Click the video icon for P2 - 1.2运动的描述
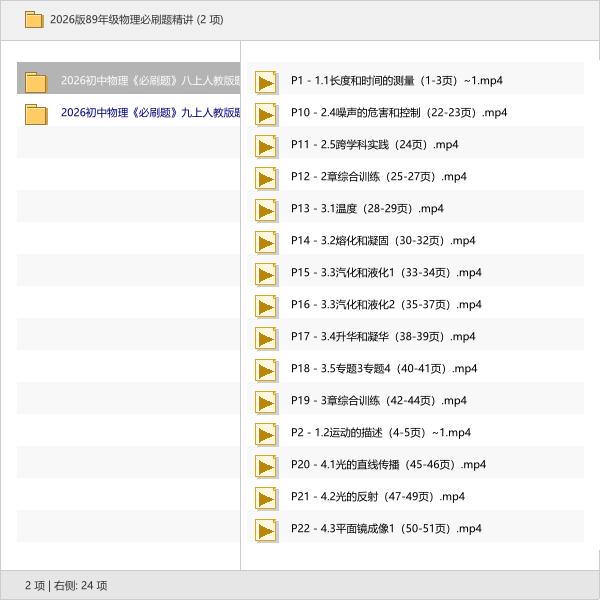This screenshot has height=600, width=600. click(266, 433)
